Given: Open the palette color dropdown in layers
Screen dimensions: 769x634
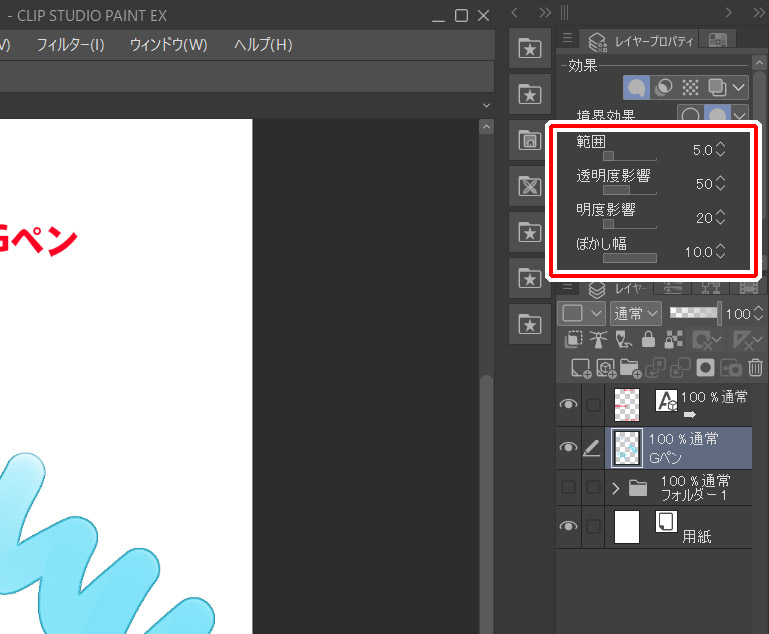Looking at the screenshot, I should [580, 313].
